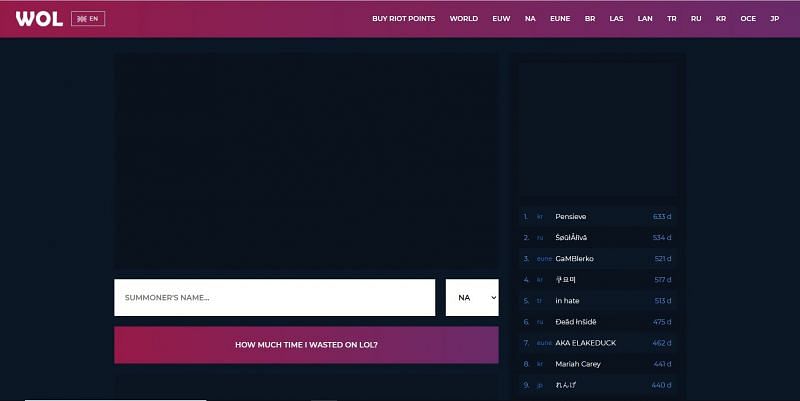The image size is (800, 401).
Task: Open the EN language selector
Action: pos(88,19)
